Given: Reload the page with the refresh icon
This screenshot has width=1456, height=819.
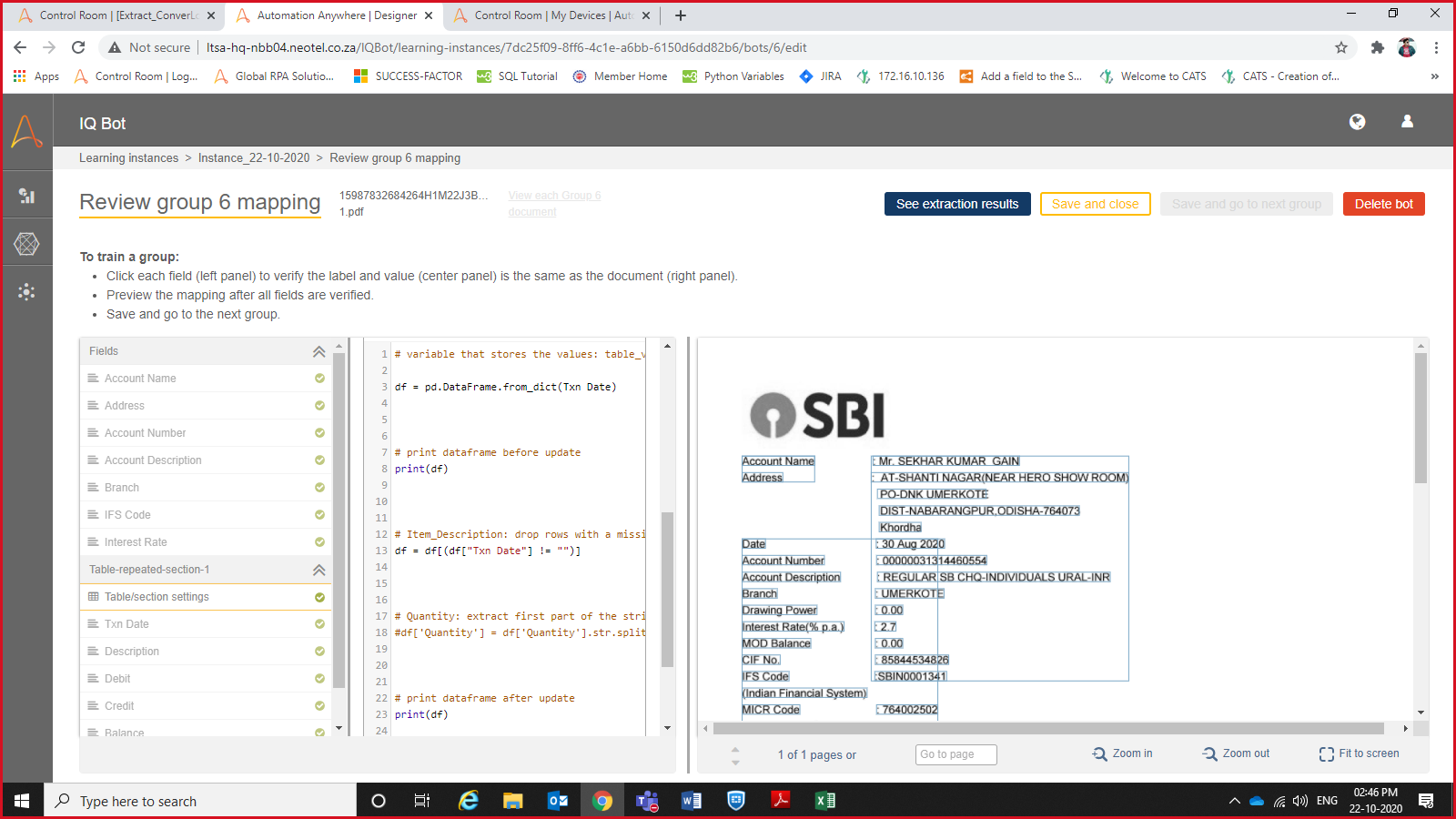Looking at the screenshot, I should 78,47.
